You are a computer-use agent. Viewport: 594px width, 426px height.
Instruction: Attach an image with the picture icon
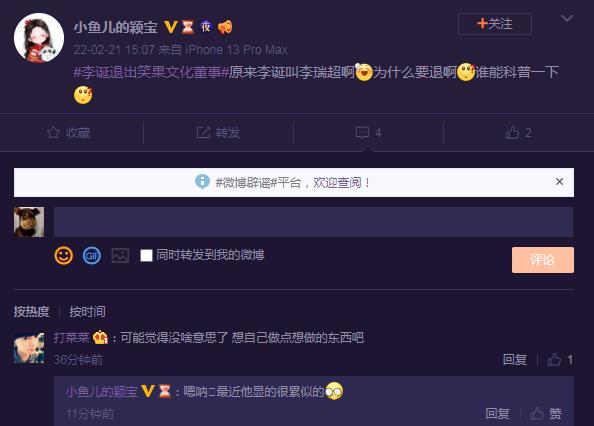click(120, 256)
